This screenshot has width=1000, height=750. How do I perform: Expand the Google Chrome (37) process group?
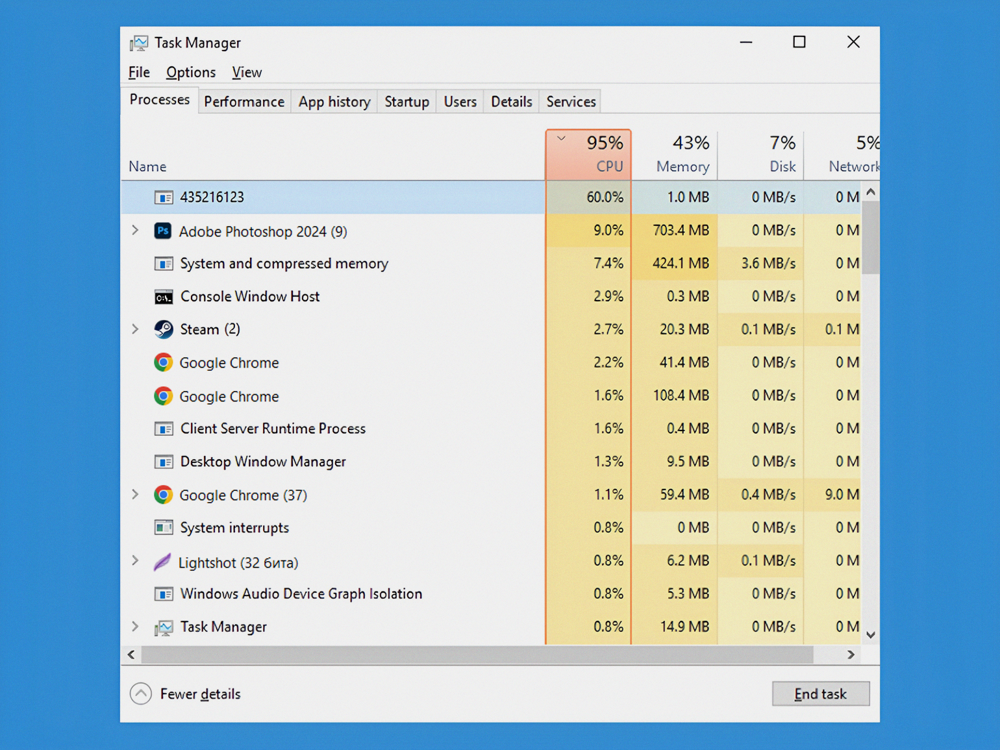pyautogui.click(x=135, y=495)
